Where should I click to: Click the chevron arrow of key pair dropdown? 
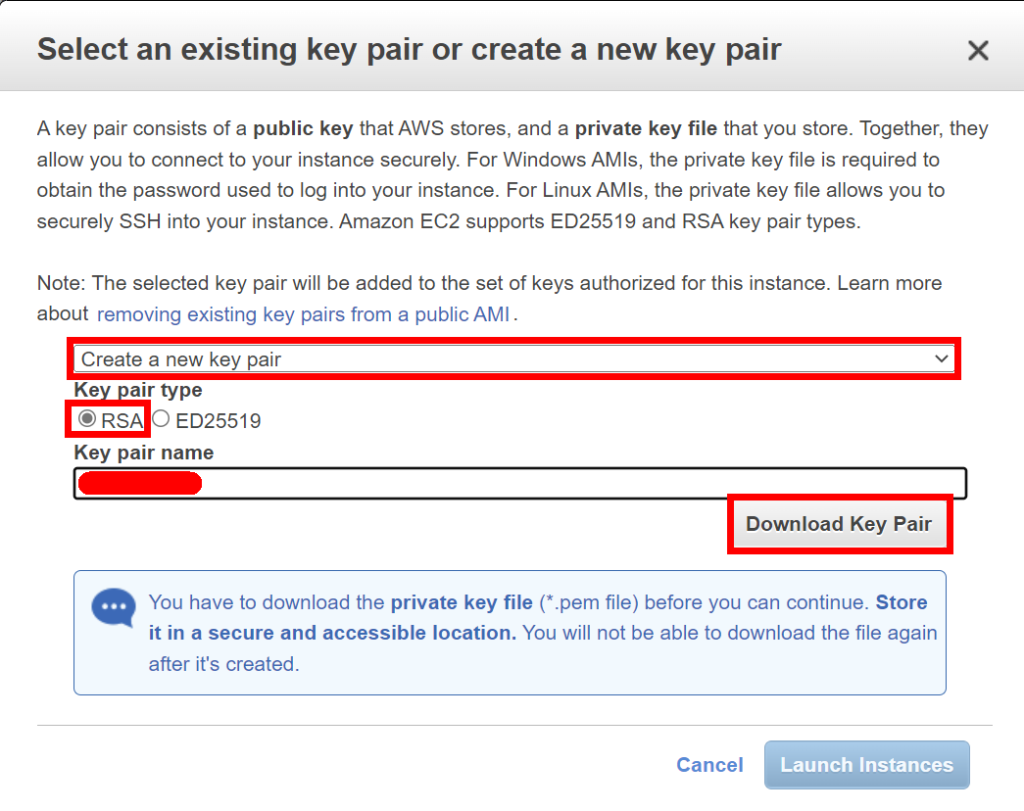pos(941,358)
